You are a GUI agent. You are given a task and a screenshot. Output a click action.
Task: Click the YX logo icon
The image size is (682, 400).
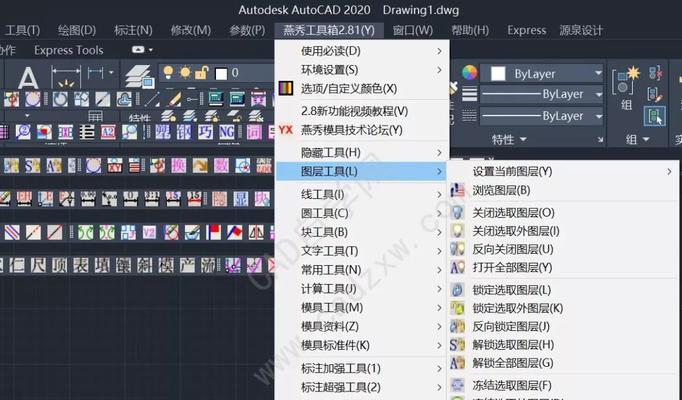click(x=286, y=130)
